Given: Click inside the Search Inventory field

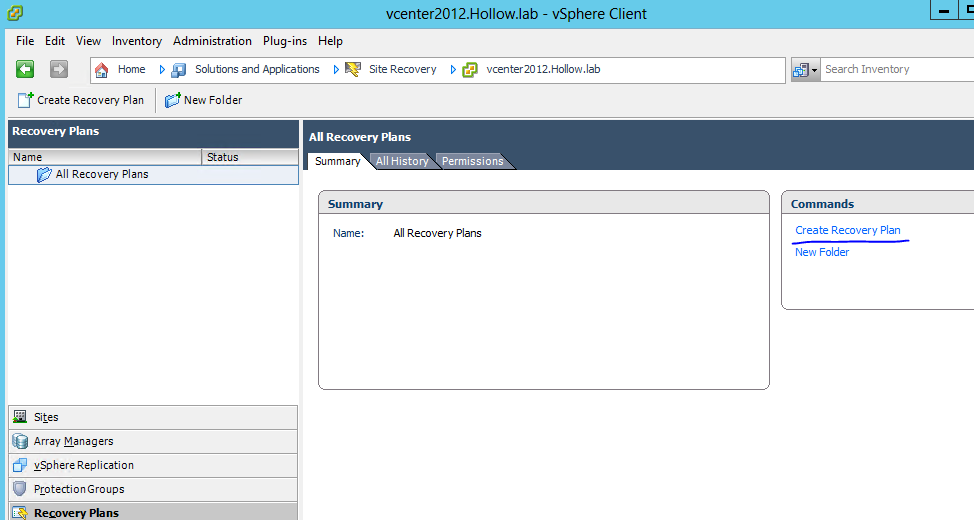Looking at the screenshot, I should pos(895,69).
